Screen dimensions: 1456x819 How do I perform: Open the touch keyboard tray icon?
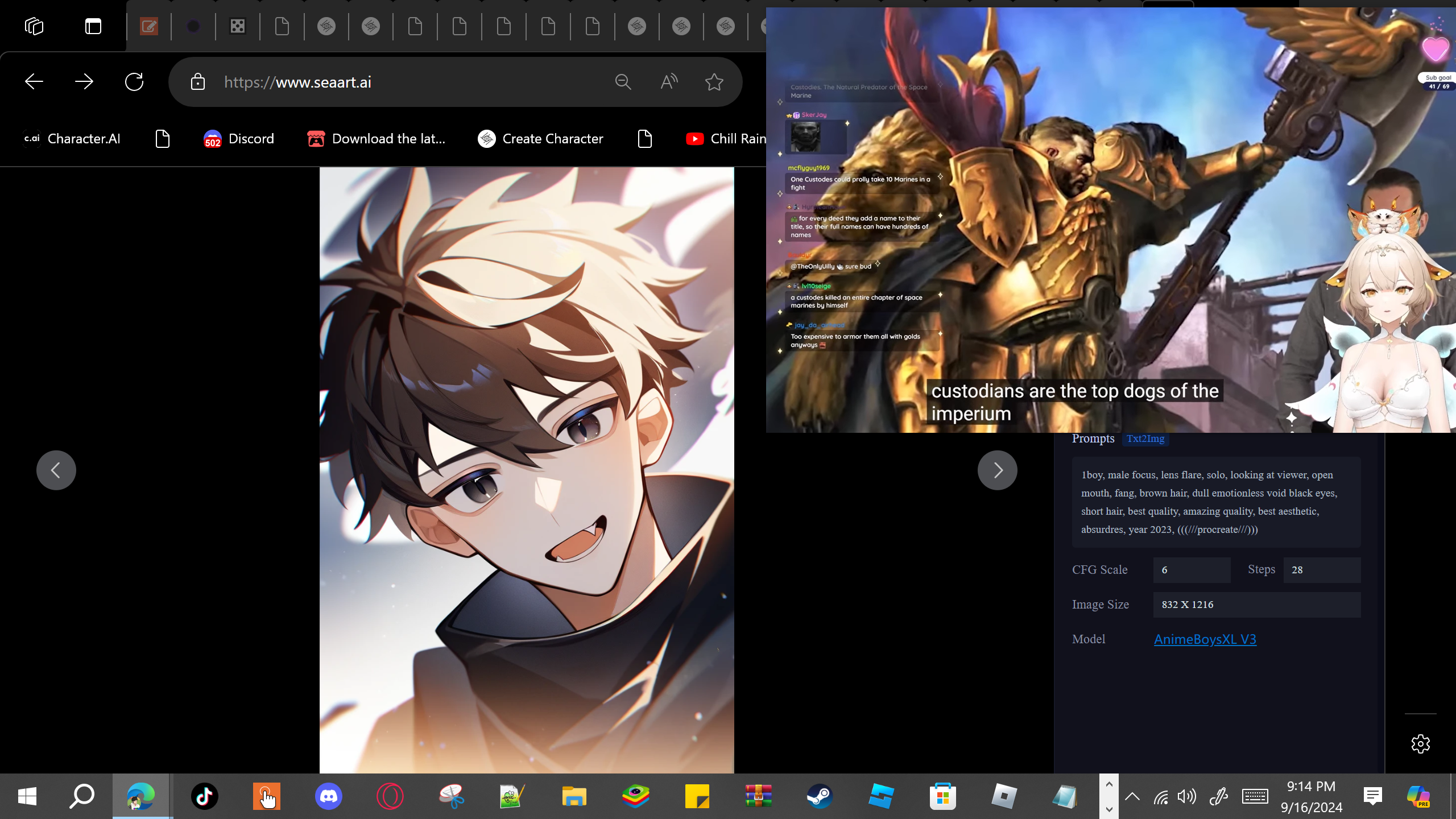pyautogui.click(x=1255, y=797)
